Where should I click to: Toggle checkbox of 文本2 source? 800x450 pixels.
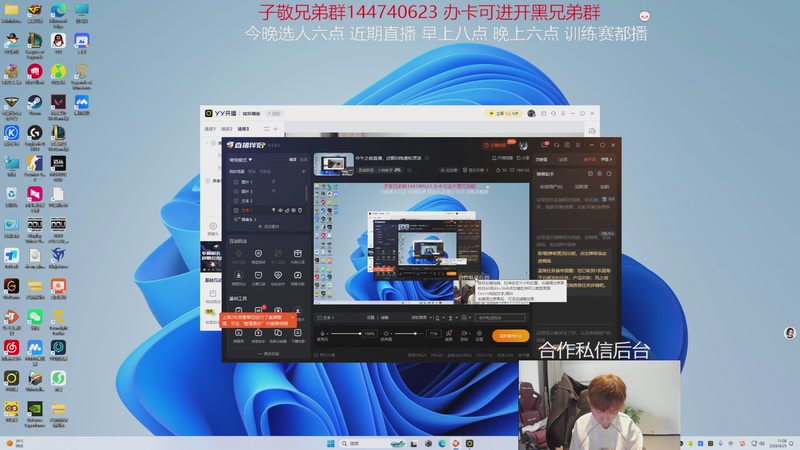click(236, 201)
